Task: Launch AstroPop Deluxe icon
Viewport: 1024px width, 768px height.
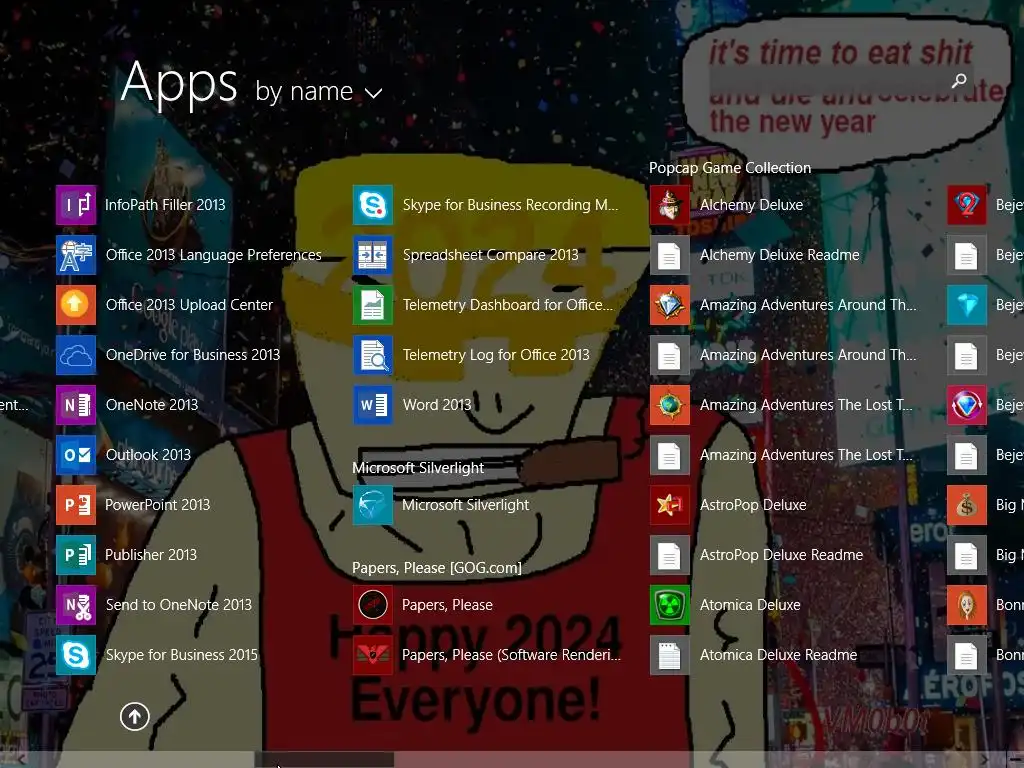Action: click(x=670, y=505)
